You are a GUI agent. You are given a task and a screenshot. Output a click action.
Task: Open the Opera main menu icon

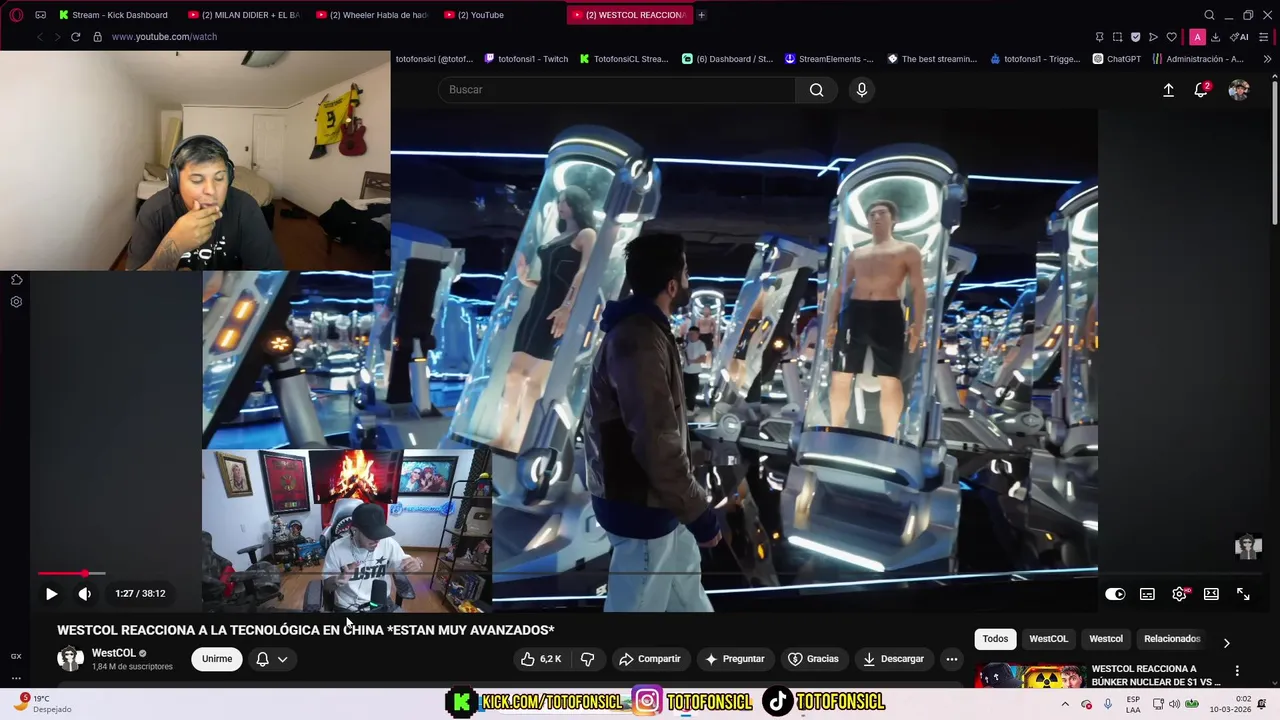(x=16, y=15)
